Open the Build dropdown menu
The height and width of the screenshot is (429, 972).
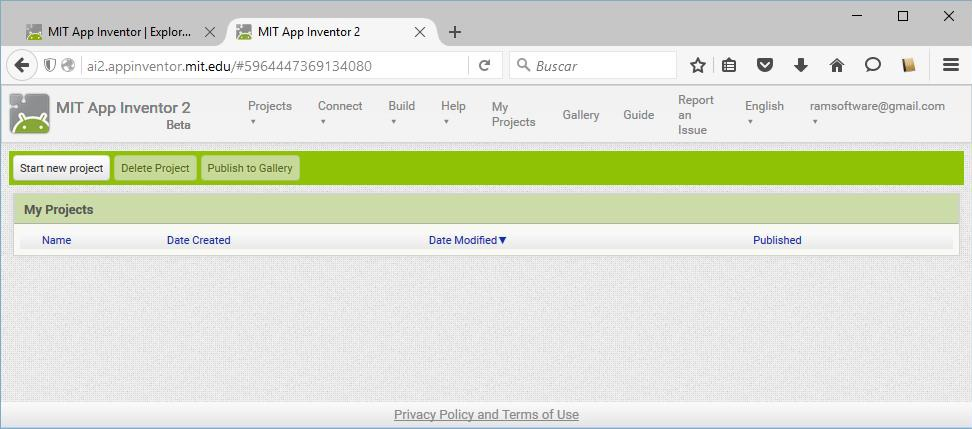coord(401,113)
